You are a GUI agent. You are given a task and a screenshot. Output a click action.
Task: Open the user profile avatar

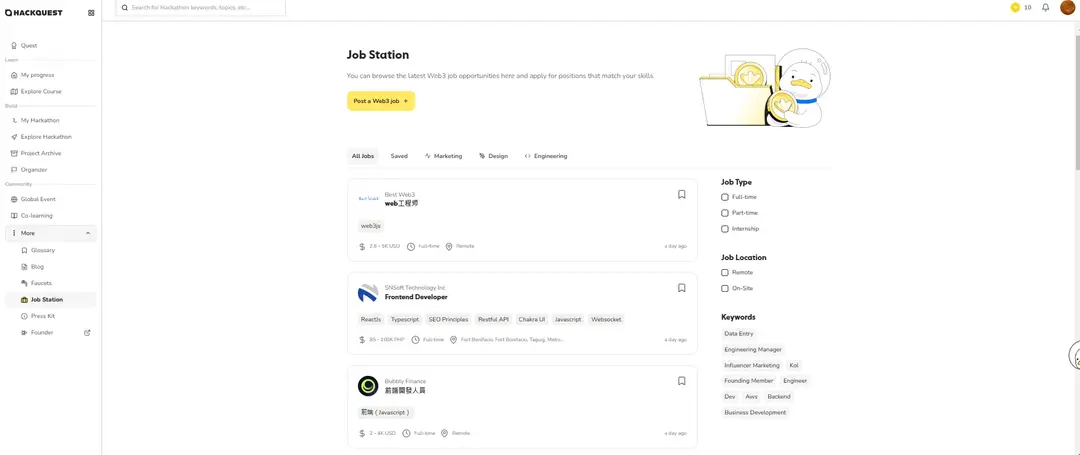pyautogui.click(x=1067, y=8)
